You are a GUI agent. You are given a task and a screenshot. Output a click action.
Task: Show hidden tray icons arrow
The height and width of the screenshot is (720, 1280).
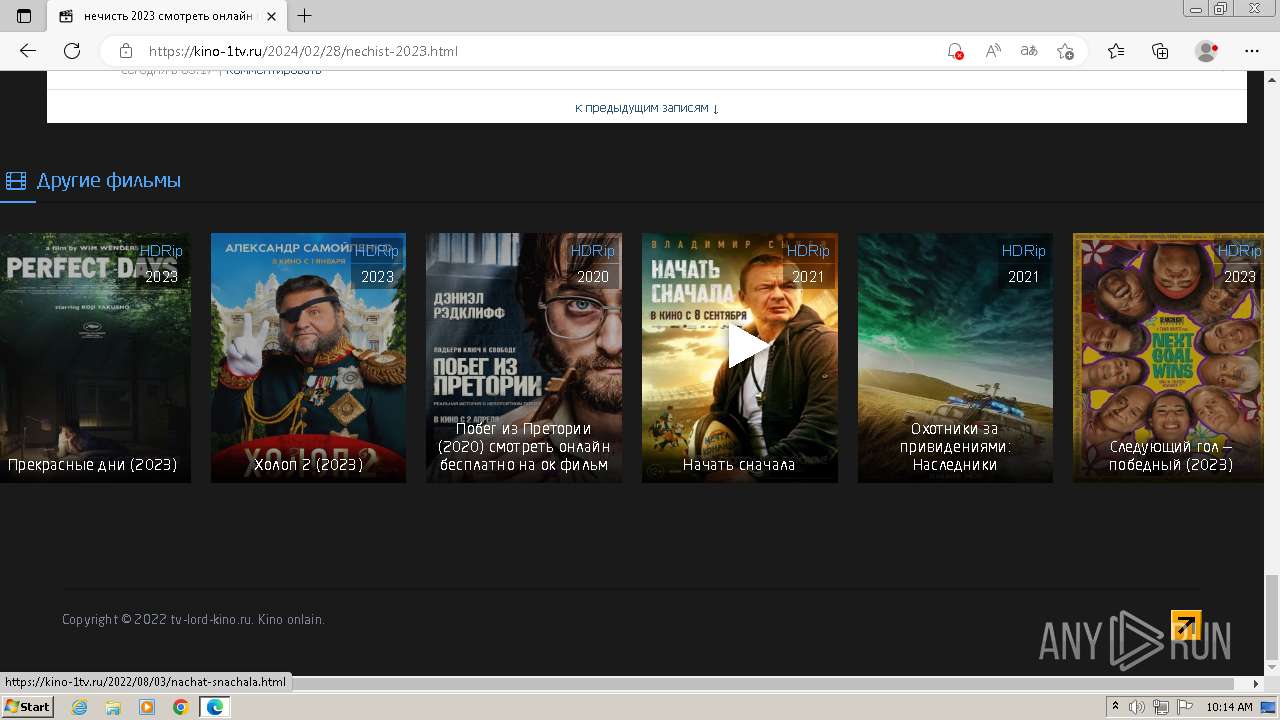(1115, 707)
